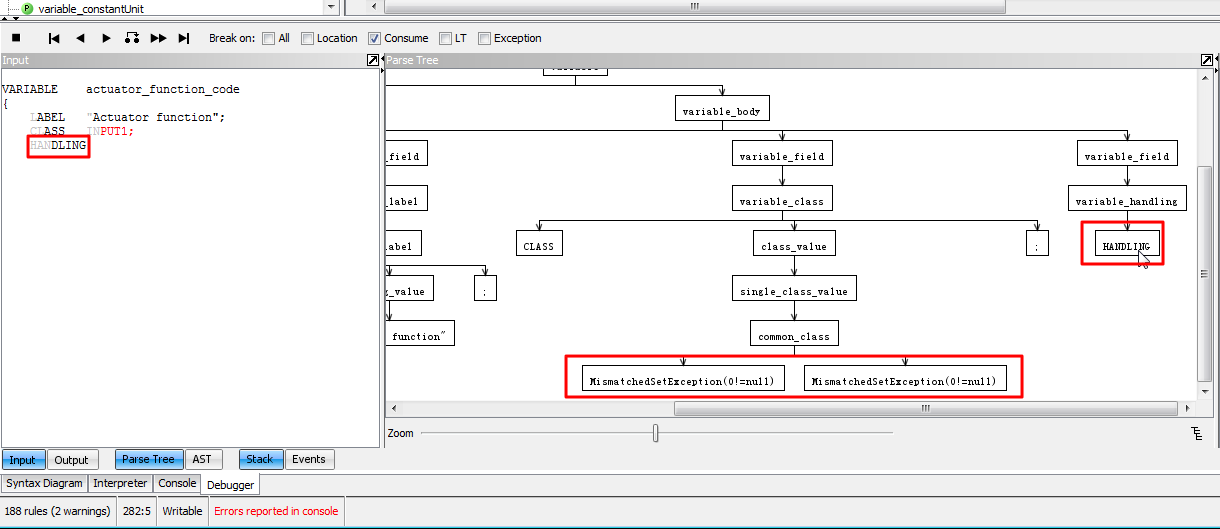The height and width of the screenshot is (529, 1220).
Task: Click the 282:5 cursor position status
Action: (136, 511)
